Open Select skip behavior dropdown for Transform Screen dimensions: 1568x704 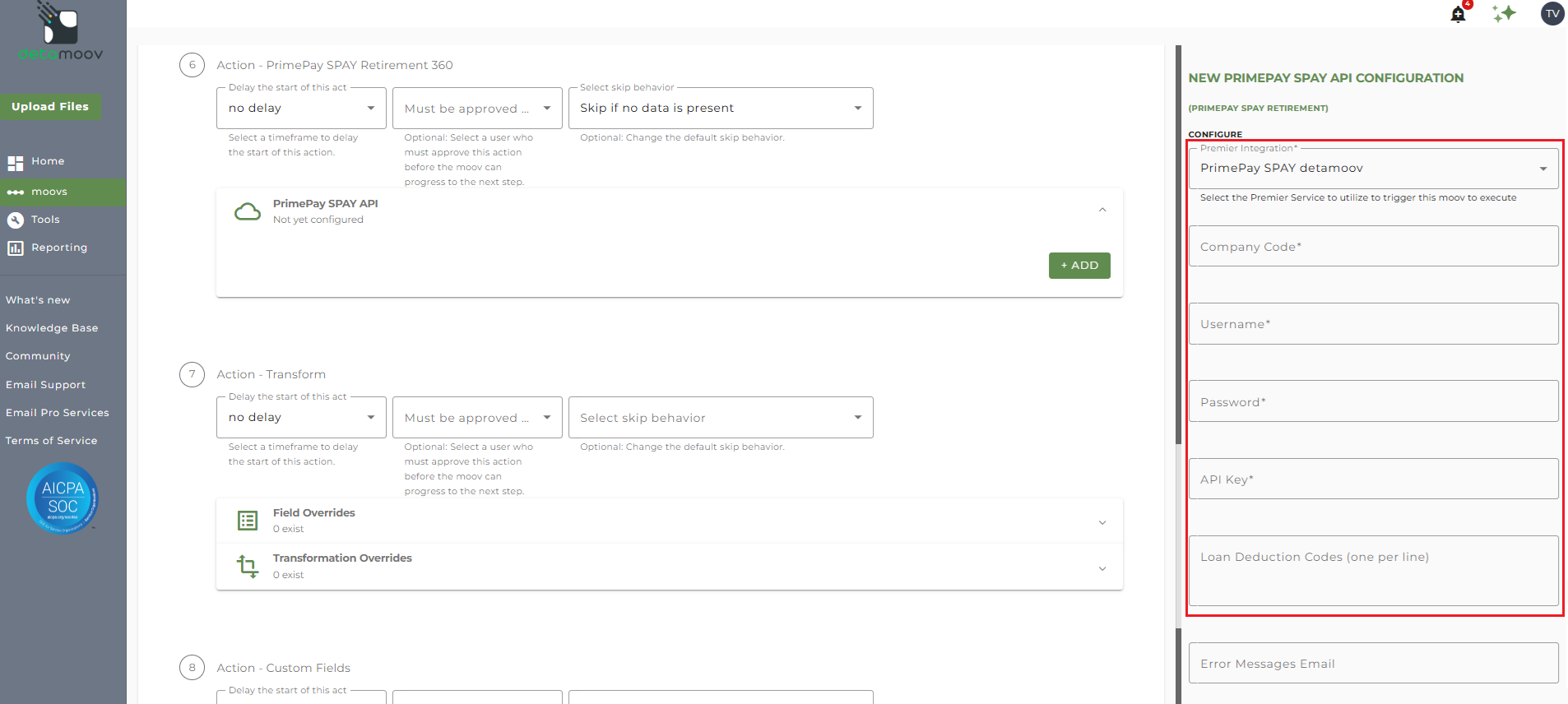[721, 418]
